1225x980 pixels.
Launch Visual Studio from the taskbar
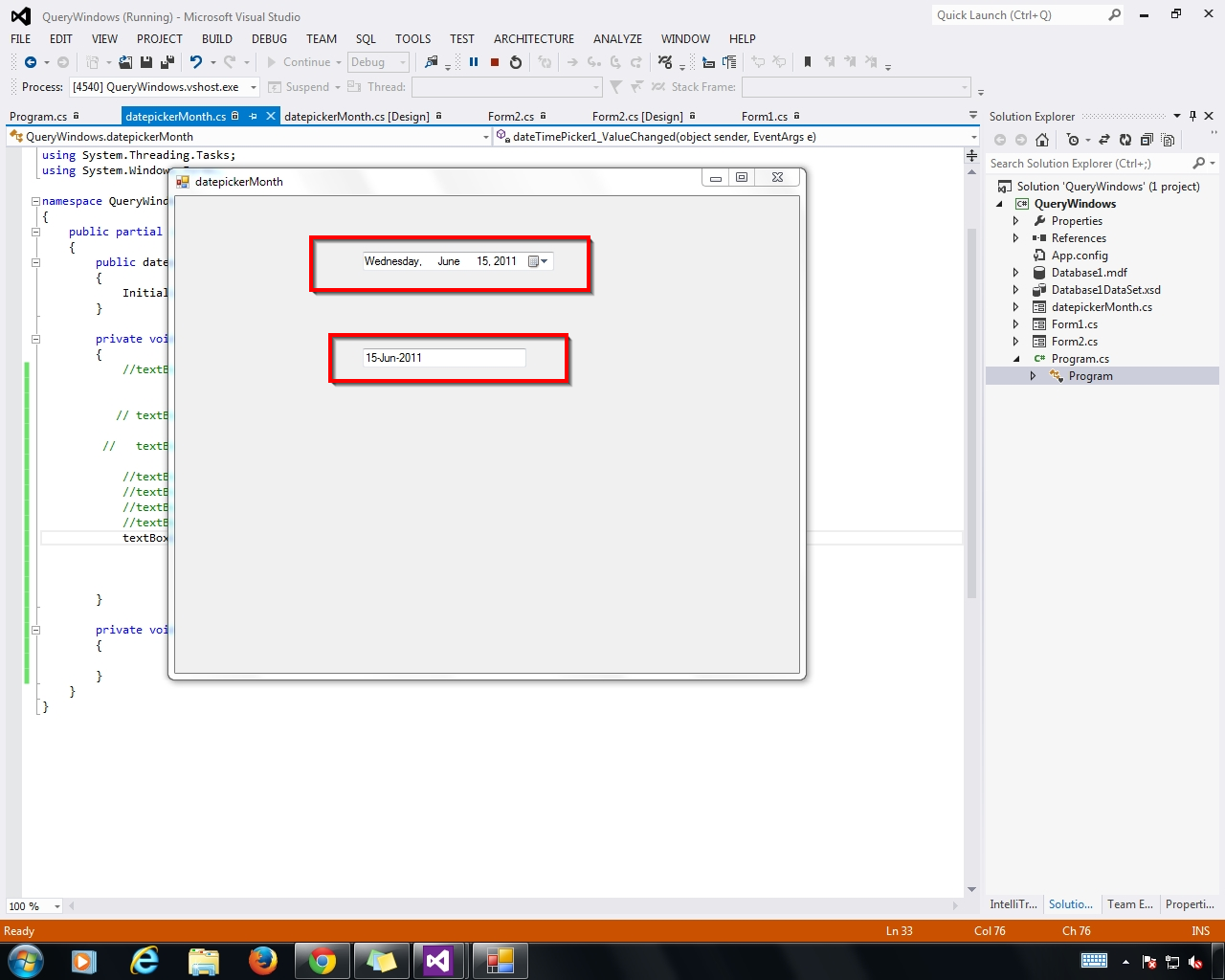440,961
